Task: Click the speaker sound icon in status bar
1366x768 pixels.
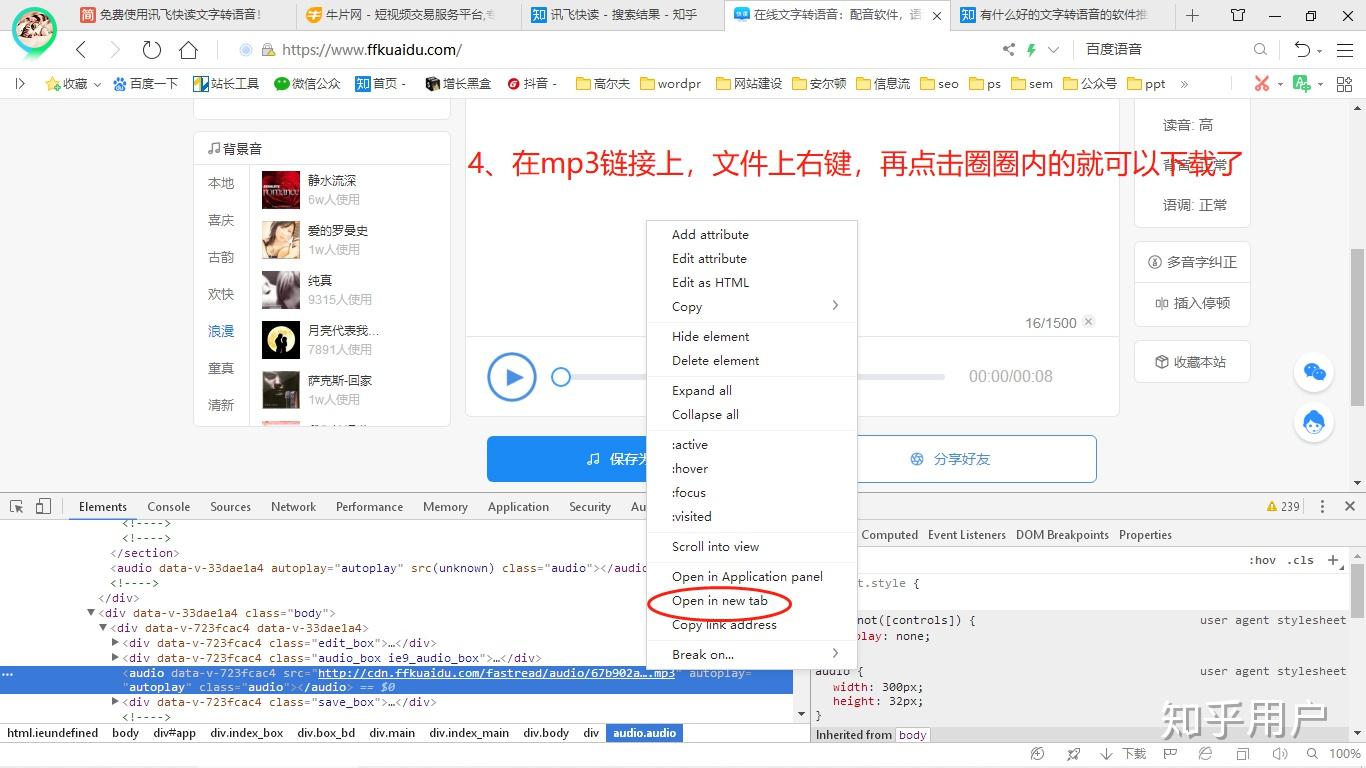Action: (x=1279, y=754)
